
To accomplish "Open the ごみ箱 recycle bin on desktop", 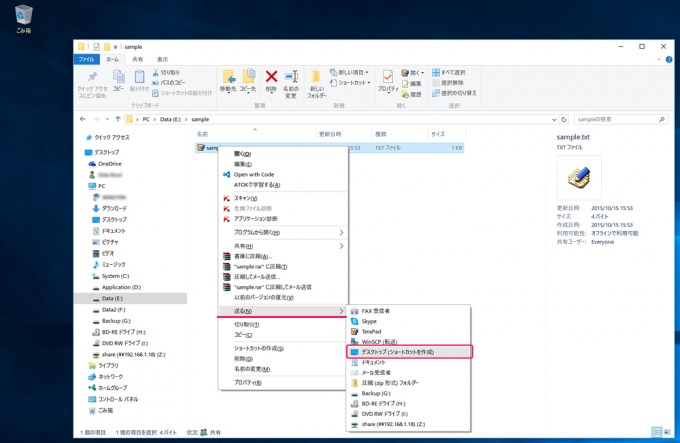I will [x=23, y=19].
